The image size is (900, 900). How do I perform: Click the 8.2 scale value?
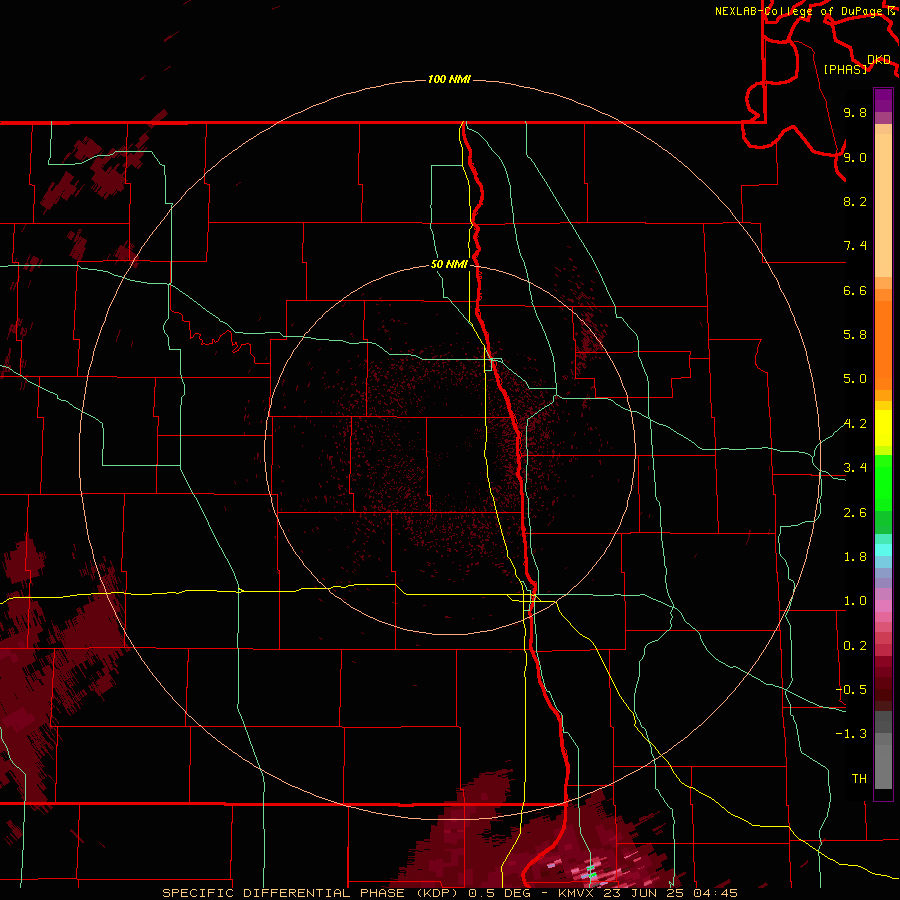[855, 201]
